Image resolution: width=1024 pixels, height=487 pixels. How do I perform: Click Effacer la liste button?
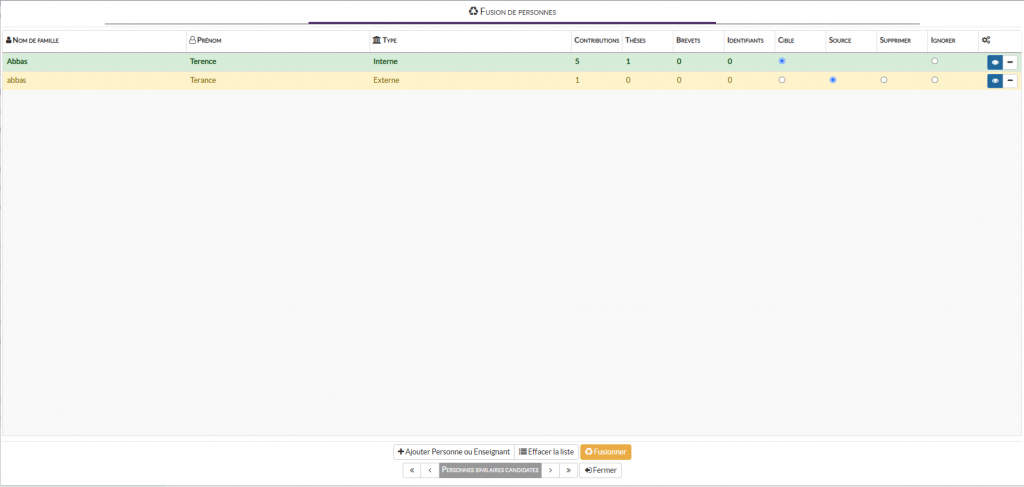click(x=546, y=452)
